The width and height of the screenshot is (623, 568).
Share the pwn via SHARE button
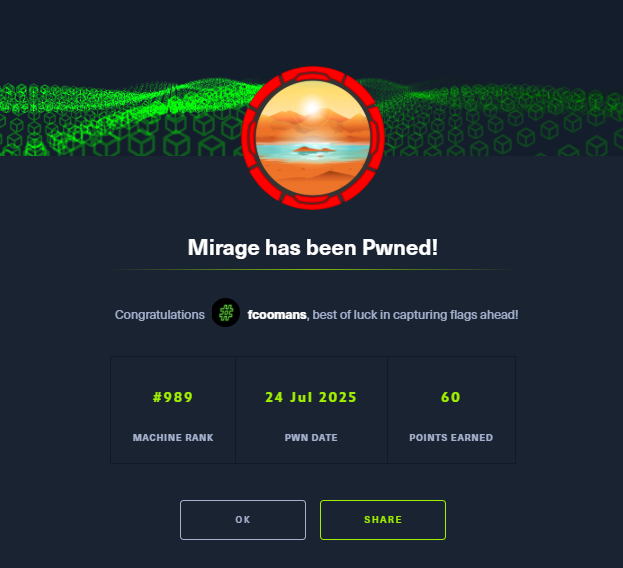[x=383, y=520]
